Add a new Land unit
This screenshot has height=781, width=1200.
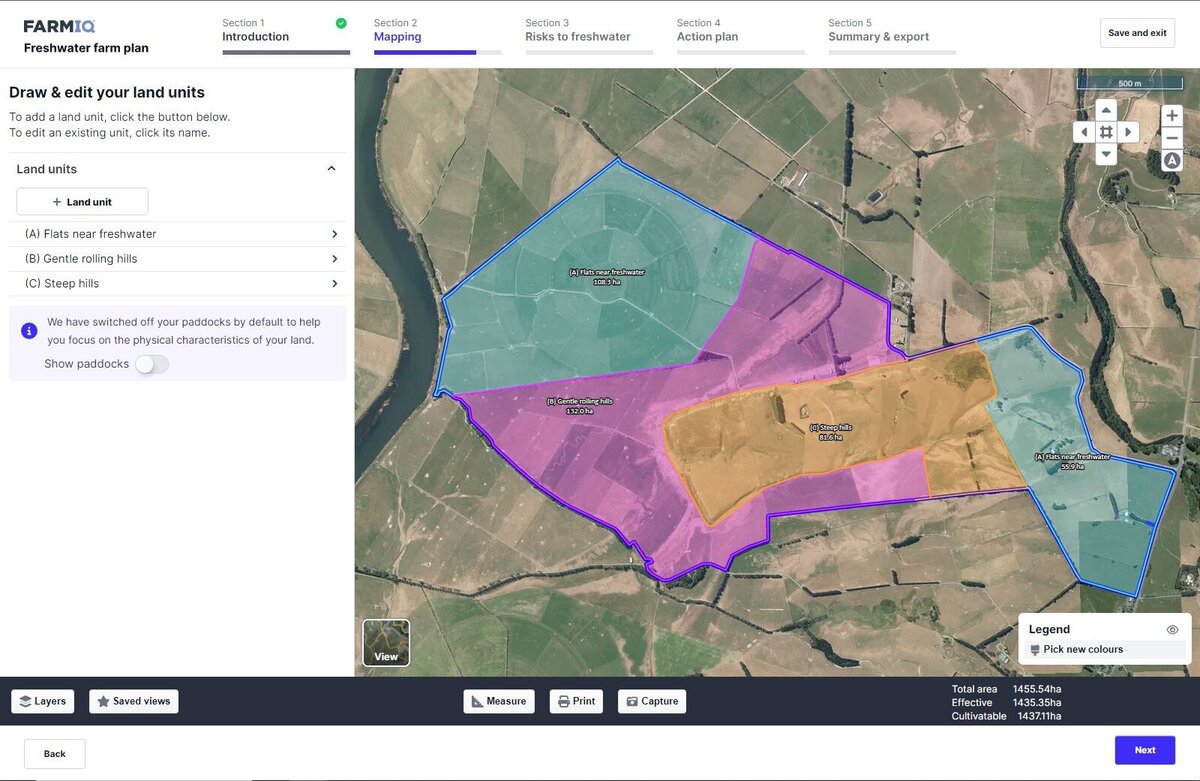[81, 201]
